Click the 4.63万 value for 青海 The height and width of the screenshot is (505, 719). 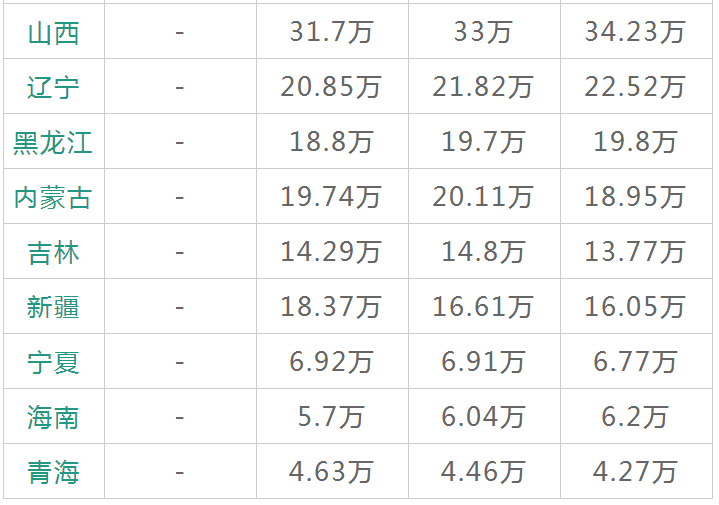tap(331, 470)
